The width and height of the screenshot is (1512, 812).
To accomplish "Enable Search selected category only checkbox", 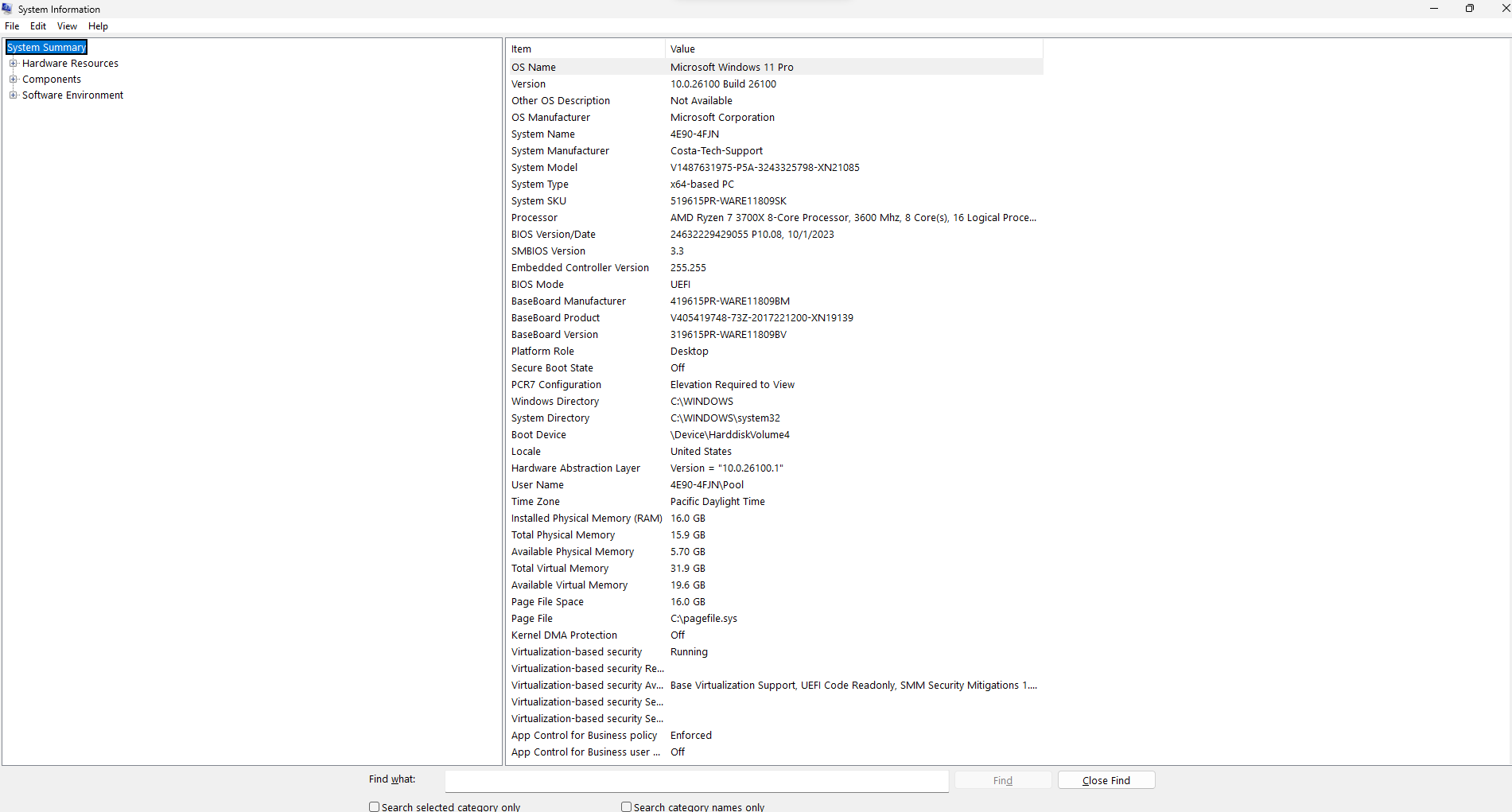I will click(374, 806).
